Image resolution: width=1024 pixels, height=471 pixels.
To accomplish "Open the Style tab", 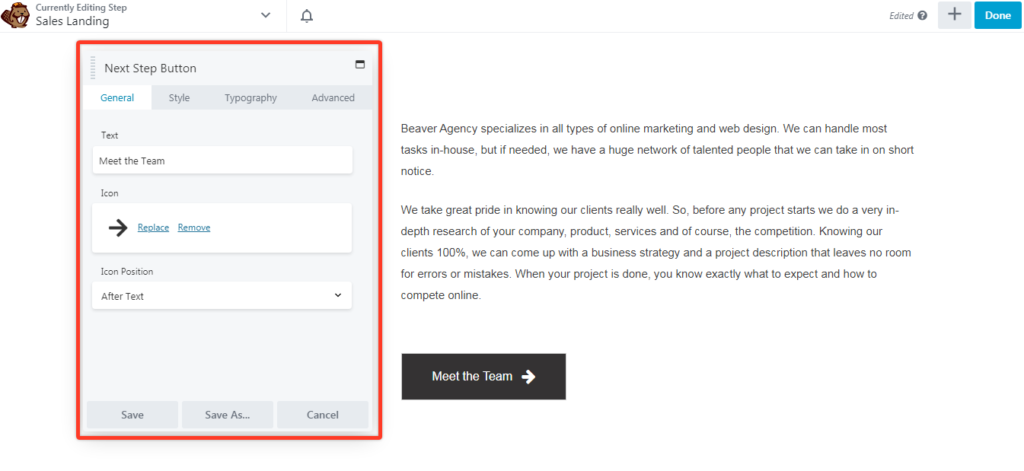I will point(179,98).
